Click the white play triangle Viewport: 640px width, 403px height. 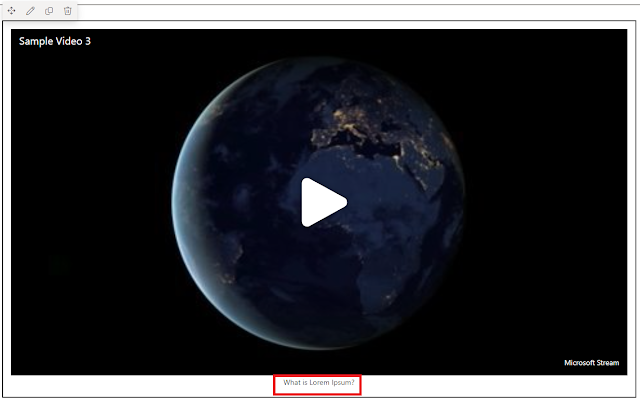tap(324, 202)
